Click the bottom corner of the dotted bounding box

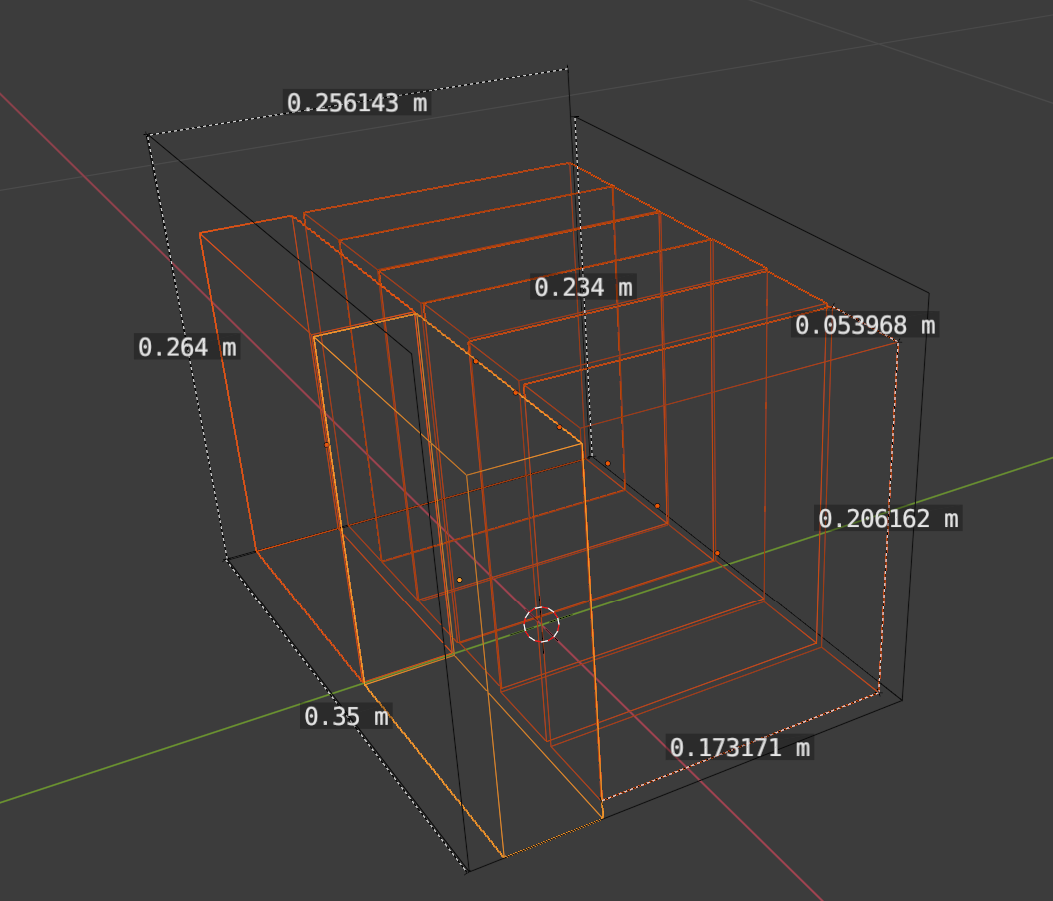(467, 871)
